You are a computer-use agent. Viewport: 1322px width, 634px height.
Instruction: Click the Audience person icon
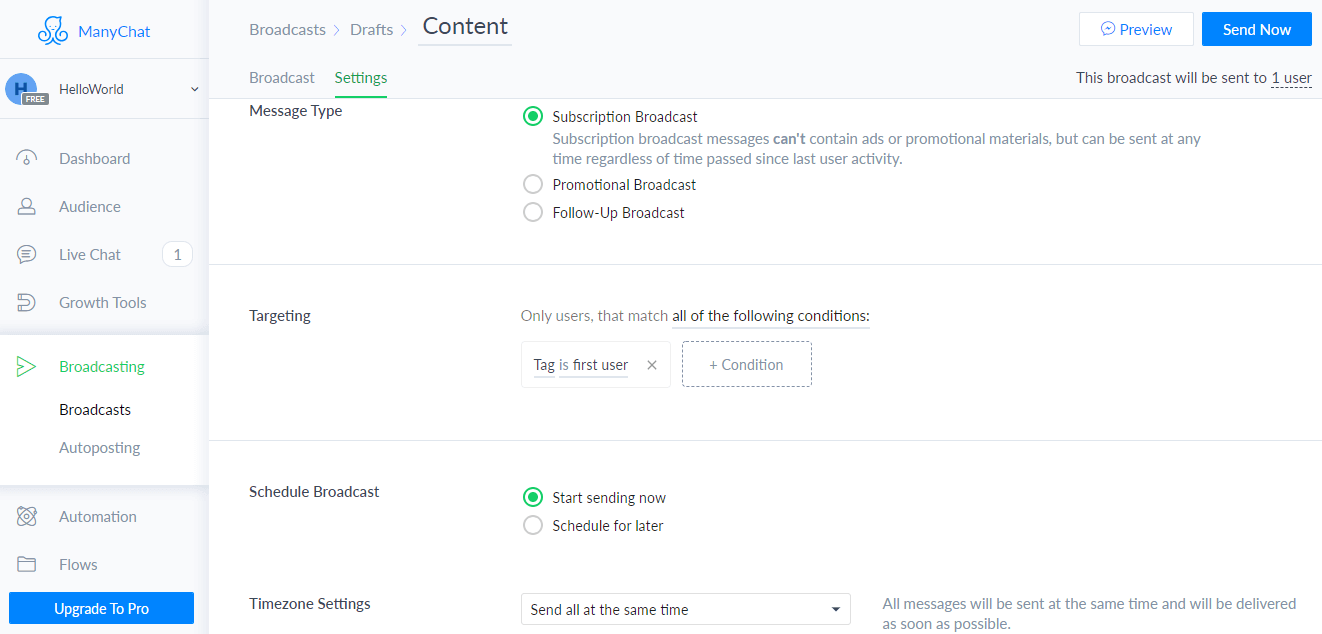click(x=27, y=206)
